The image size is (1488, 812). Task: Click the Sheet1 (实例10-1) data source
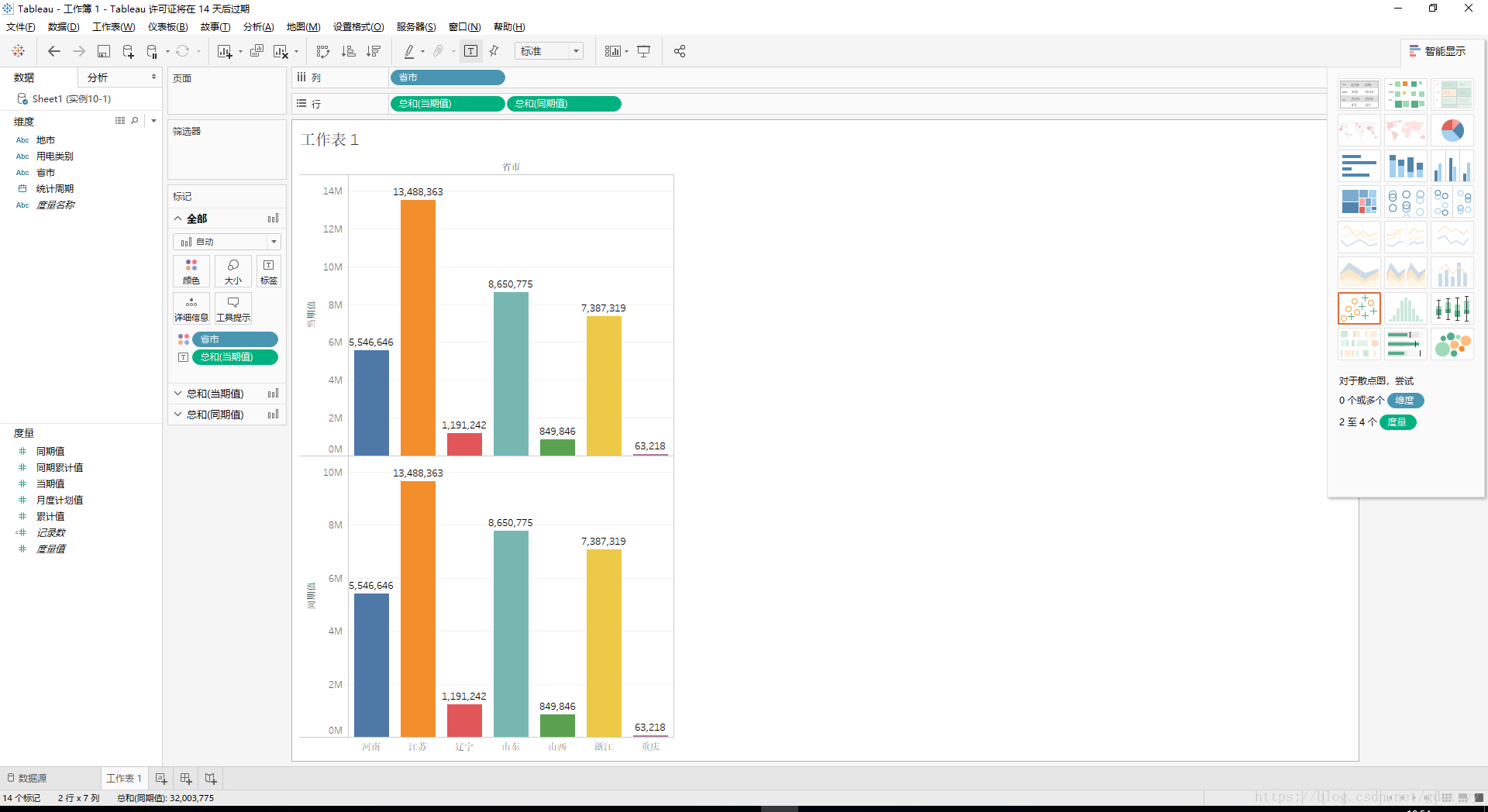[x=71, y=99]
